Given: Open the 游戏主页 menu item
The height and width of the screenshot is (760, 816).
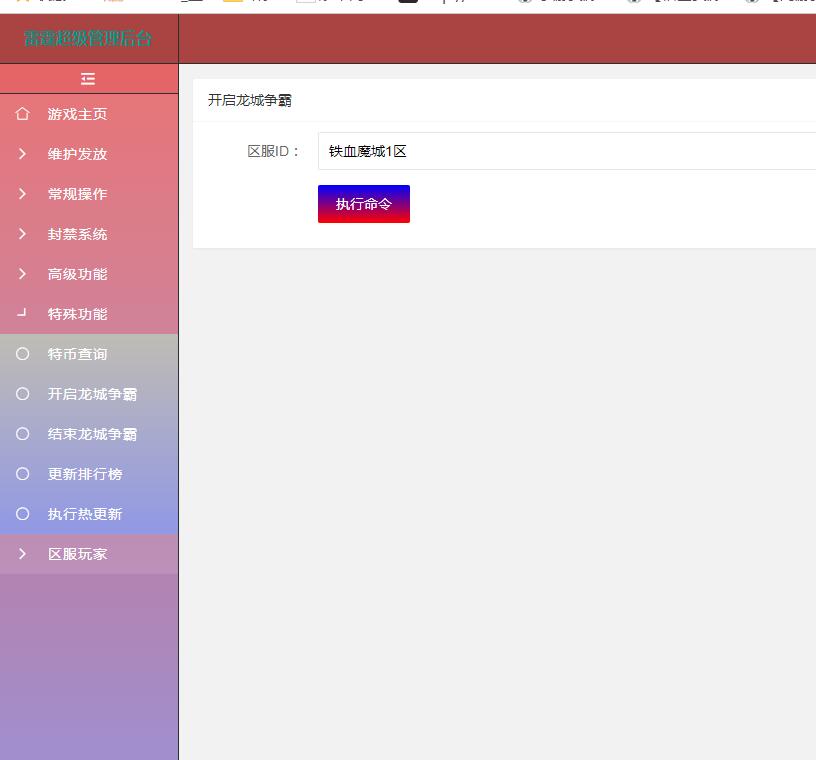Looking at the screenshot, I should click(77, 114).
